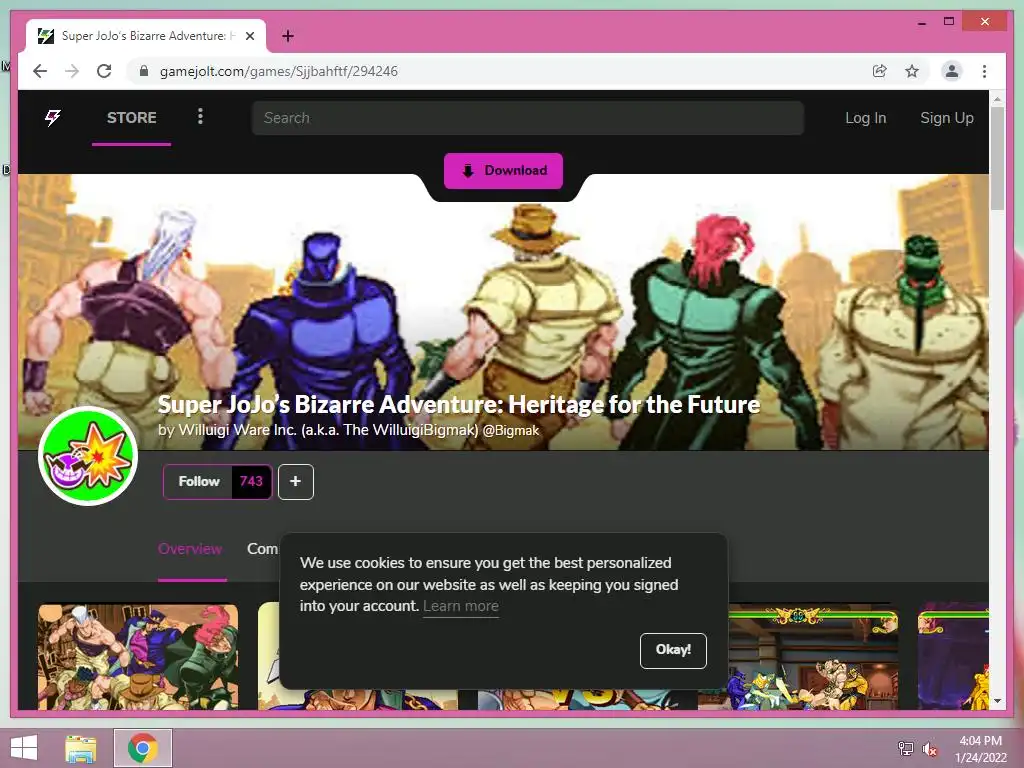Click the @Bigmak developer handle

pos(511,430)
